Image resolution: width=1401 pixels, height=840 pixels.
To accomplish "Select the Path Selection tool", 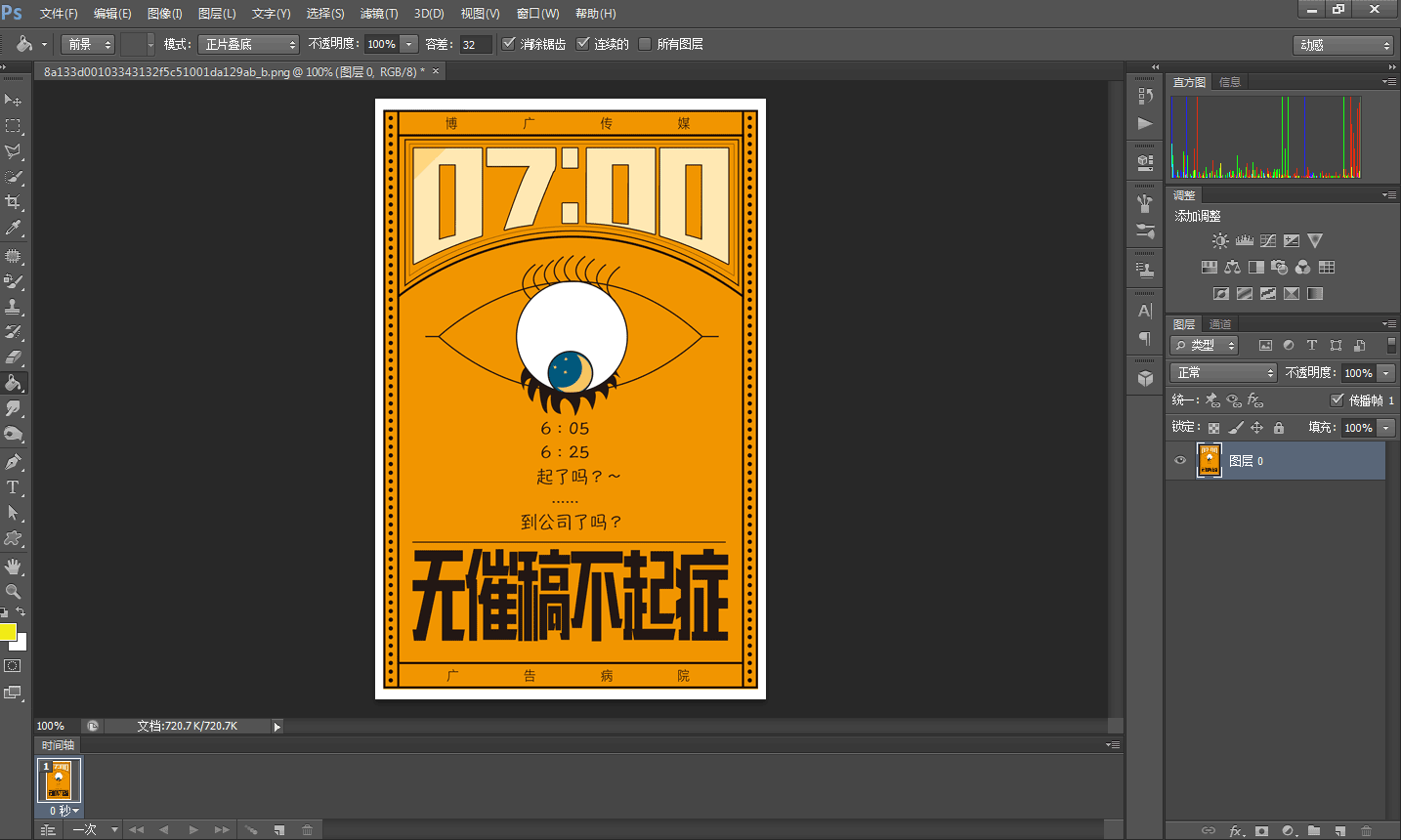I will (x=13, y=513).
